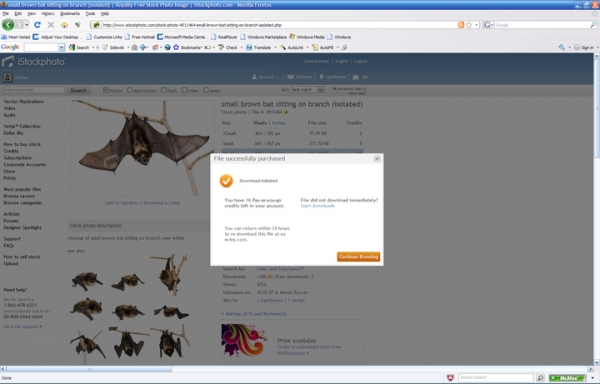Click the Secure Search magnifier button
The height and width of the screenshot is (384, 600).
pos(540,378)
